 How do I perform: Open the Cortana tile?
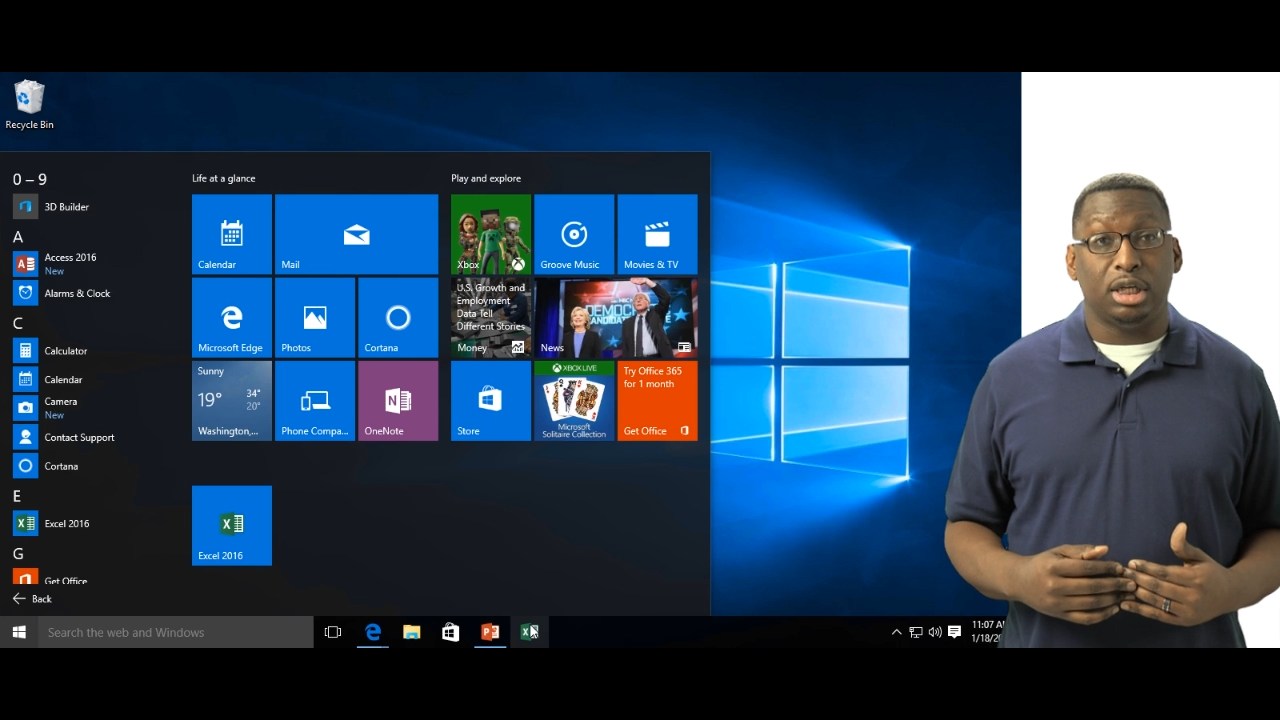[x=398, y=317]
